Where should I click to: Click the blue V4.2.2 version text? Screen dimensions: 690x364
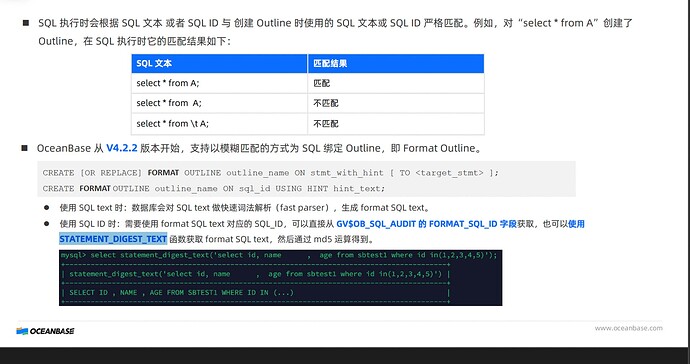click(122, 148)
